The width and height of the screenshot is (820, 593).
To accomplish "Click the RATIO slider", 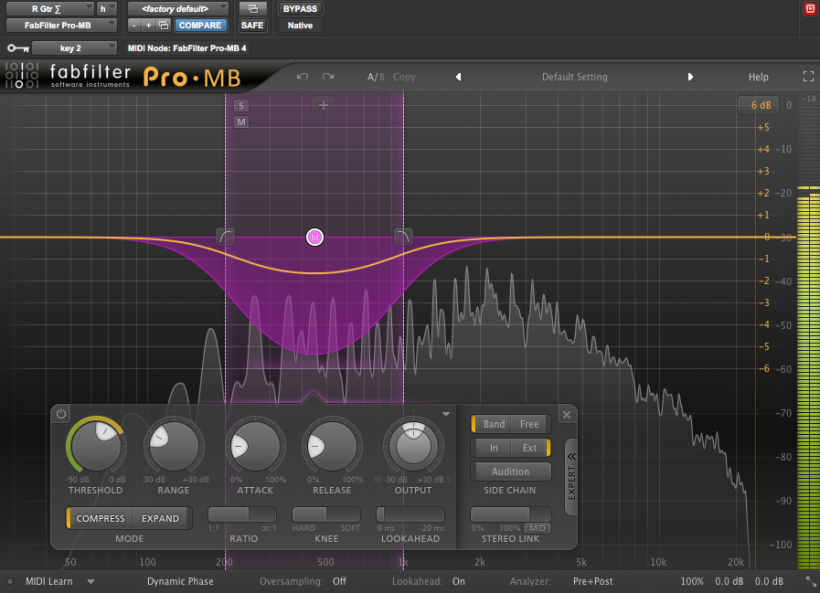I will click(242, 514).
